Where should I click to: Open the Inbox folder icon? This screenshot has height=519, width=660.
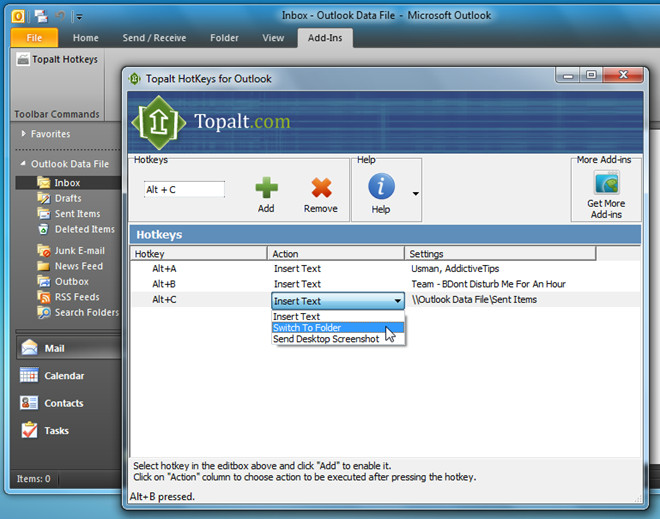pos(43,182)
